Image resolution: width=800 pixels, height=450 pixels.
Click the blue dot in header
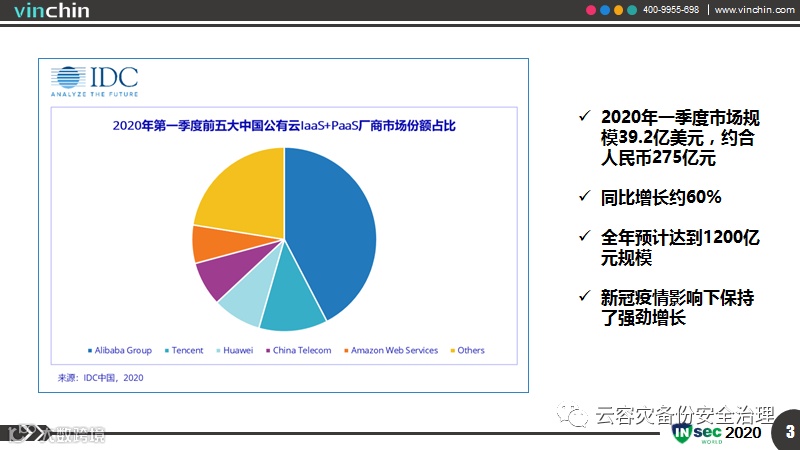pyautogui.click(x=605, y=10)
